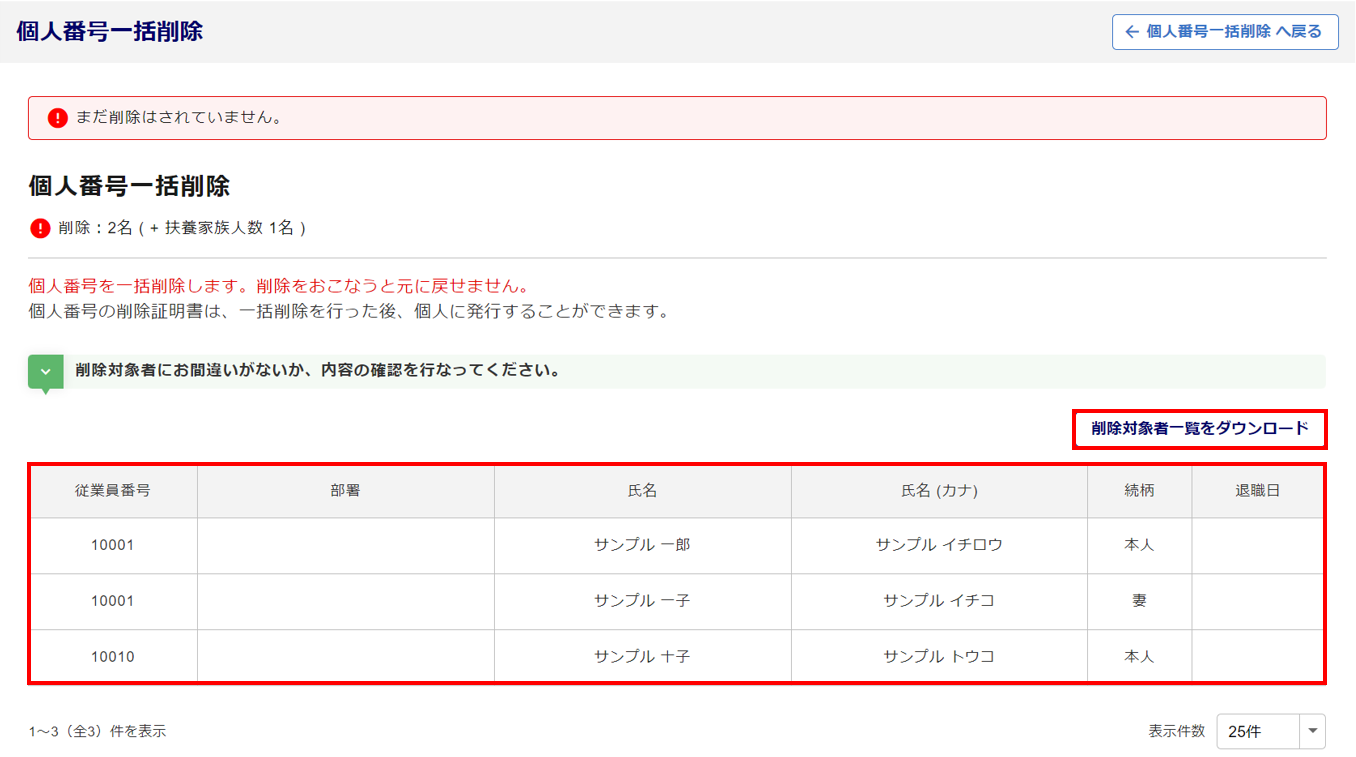Click the kana name サンプル イチロウ
The height and width of the screenshot is (757, 1356).
939,545
